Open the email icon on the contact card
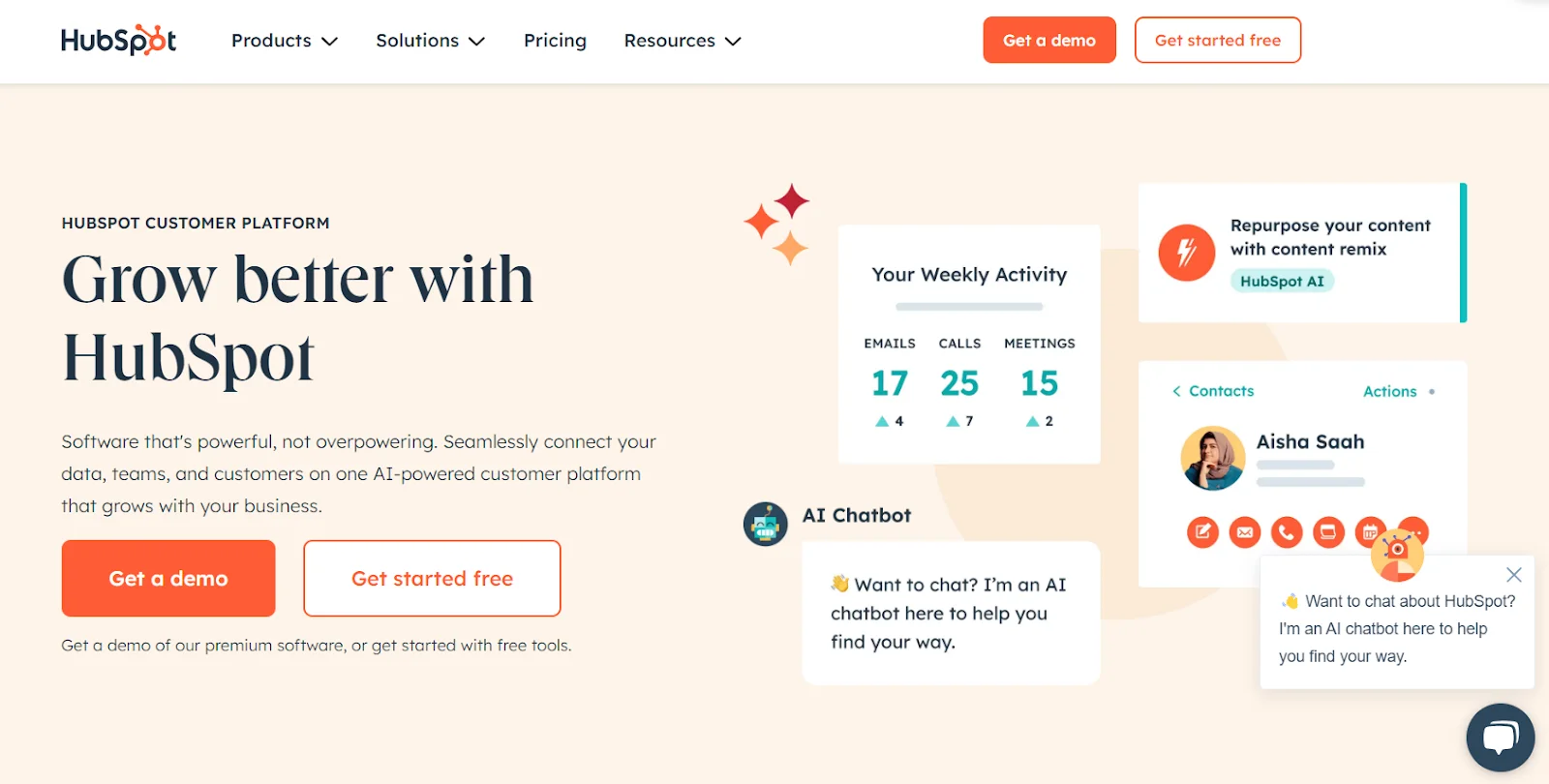The height and width of the screenshot is (784, 1549). point(1245,532)
